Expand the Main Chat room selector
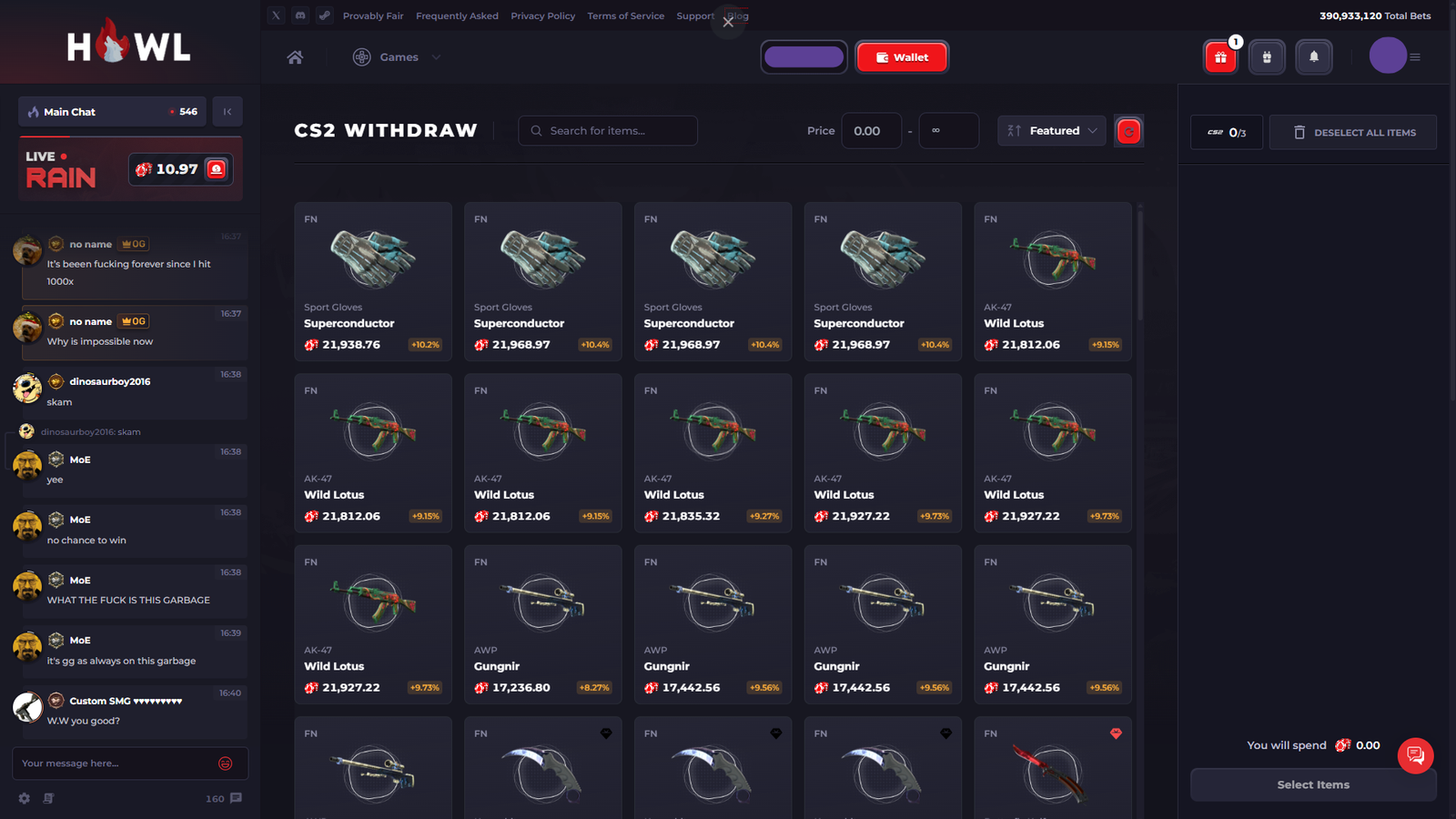1456x819 pixels. [x=112, y=112]
